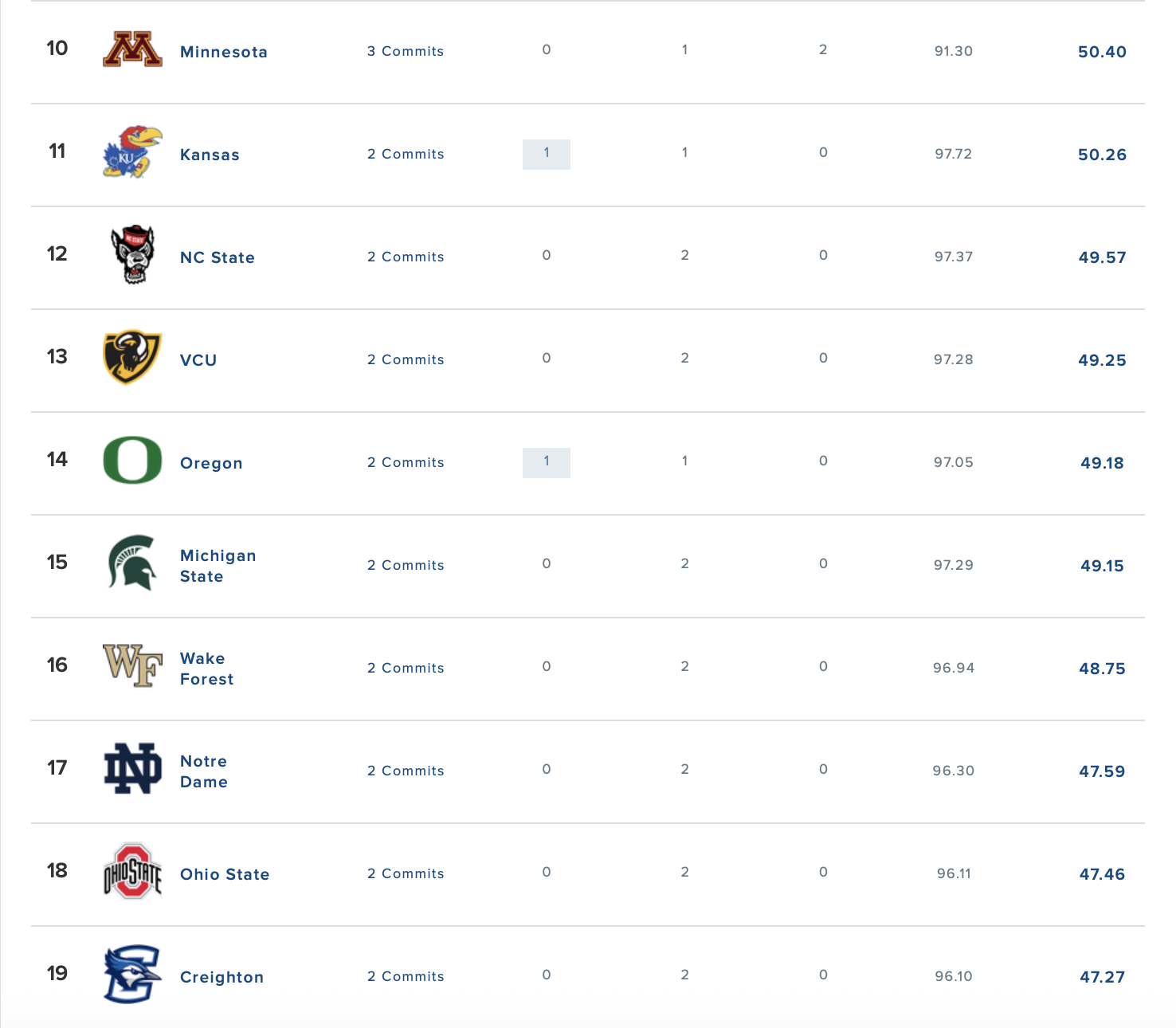Open the Creighton team page
The width and height of the screenshot is (1176, 1028).
221,976
